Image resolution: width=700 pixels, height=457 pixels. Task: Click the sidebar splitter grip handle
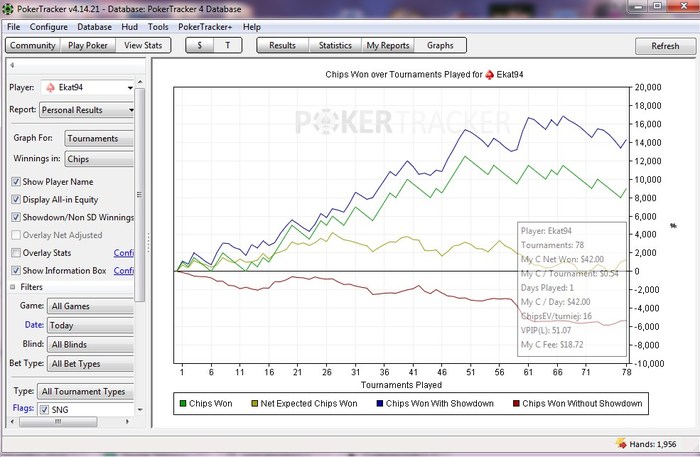[148, 243]
